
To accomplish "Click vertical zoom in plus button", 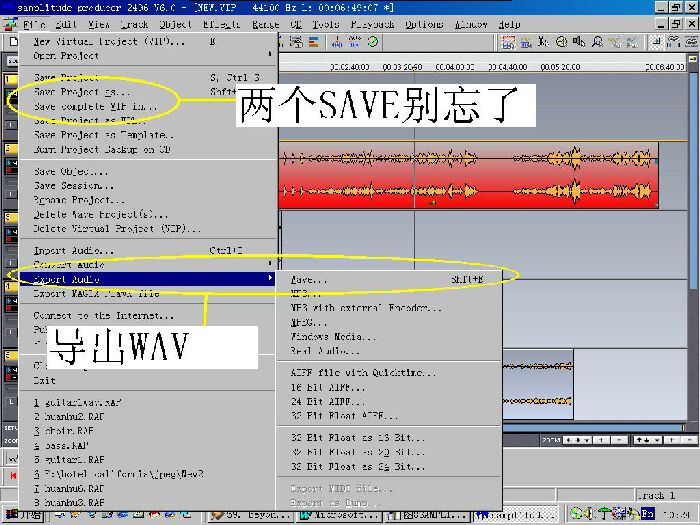I will 672,440.
